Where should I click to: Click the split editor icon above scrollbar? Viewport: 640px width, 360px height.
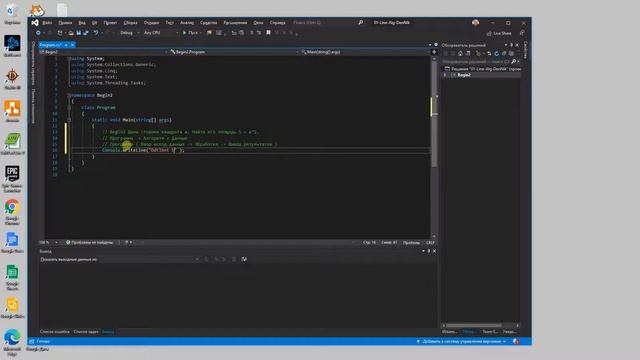pos(434,52)
